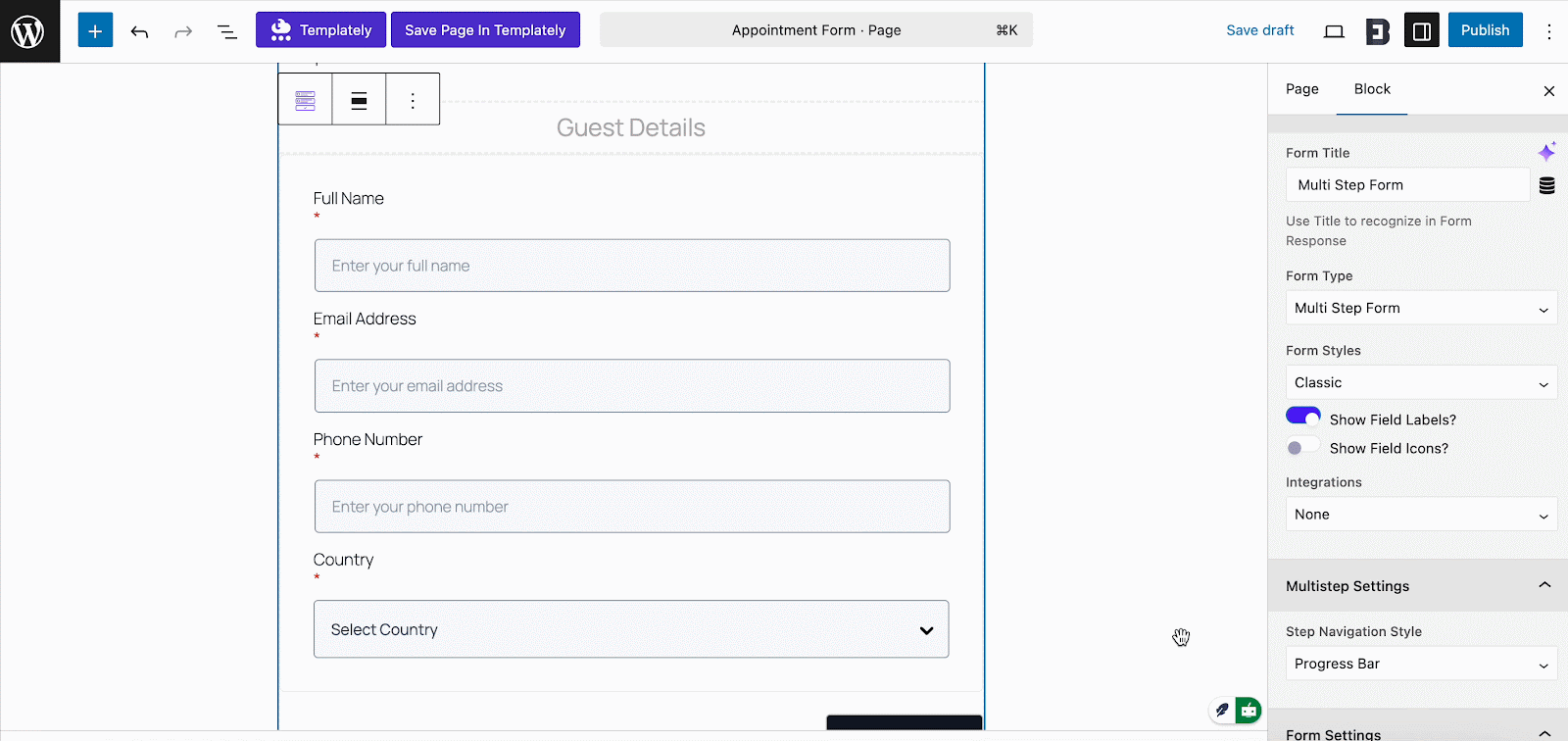Click the rocket floating icon

[x=1222, y=710]
